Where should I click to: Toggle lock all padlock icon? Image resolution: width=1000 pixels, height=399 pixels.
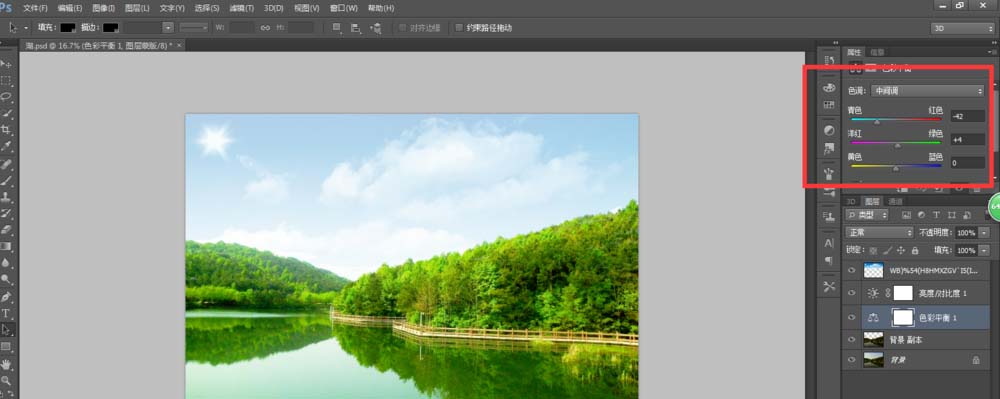[x=915, y=250]
